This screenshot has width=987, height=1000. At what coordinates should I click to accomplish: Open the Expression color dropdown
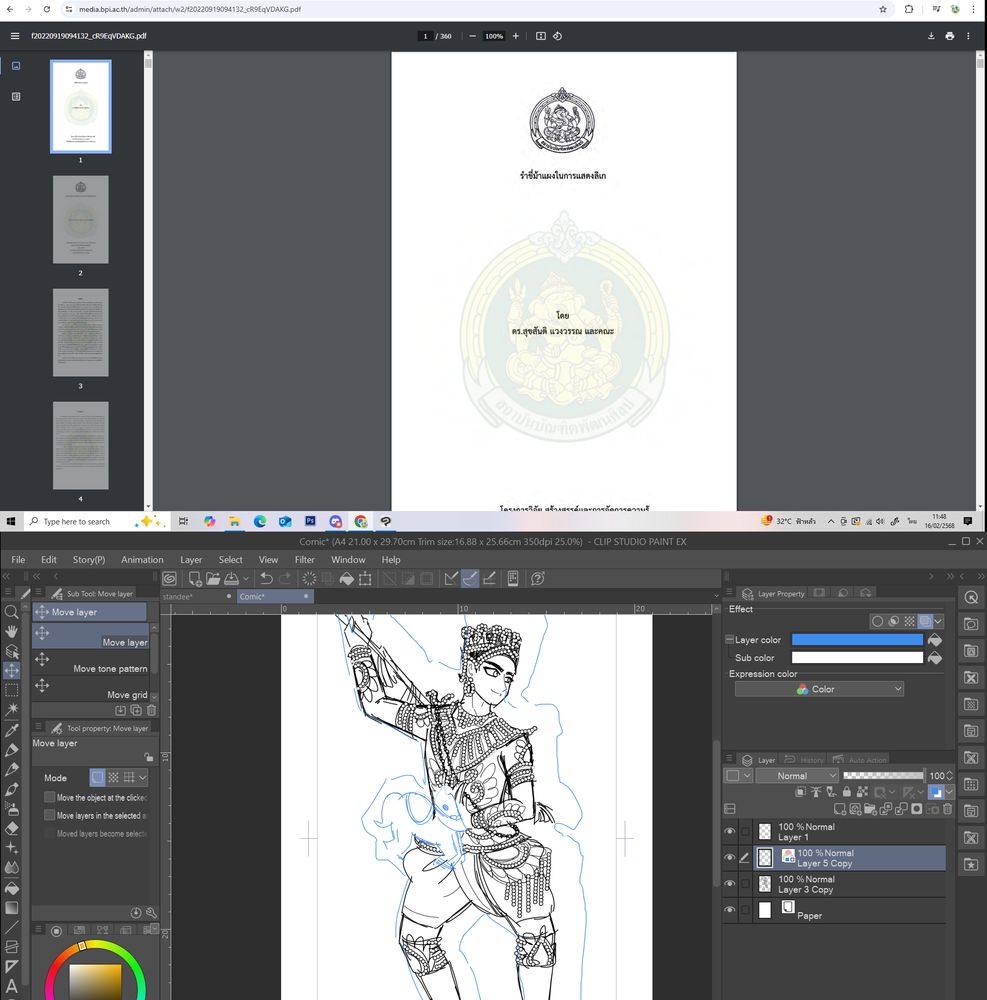(819, 689)
